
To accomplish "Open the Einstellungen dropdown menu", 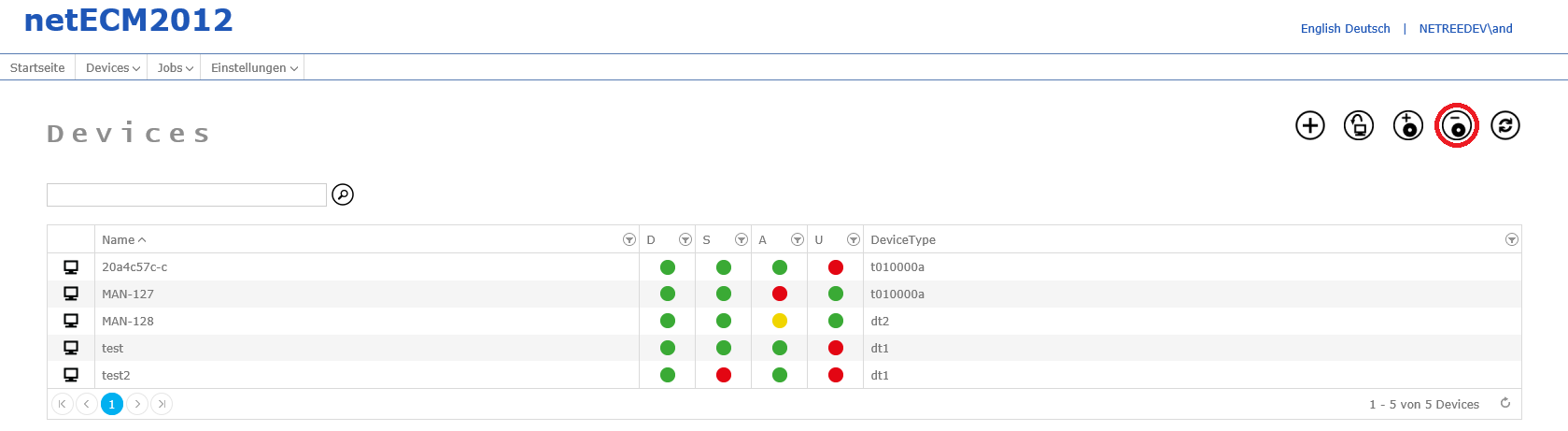I will point(254,68).
